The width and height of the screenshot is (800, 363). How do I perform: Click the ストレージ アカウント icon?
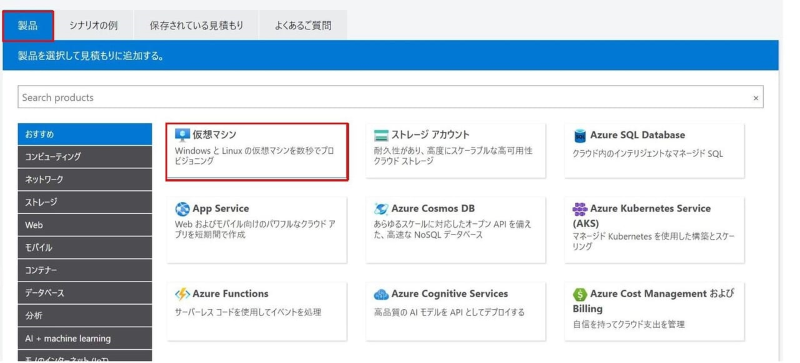[x=381, y=135]
